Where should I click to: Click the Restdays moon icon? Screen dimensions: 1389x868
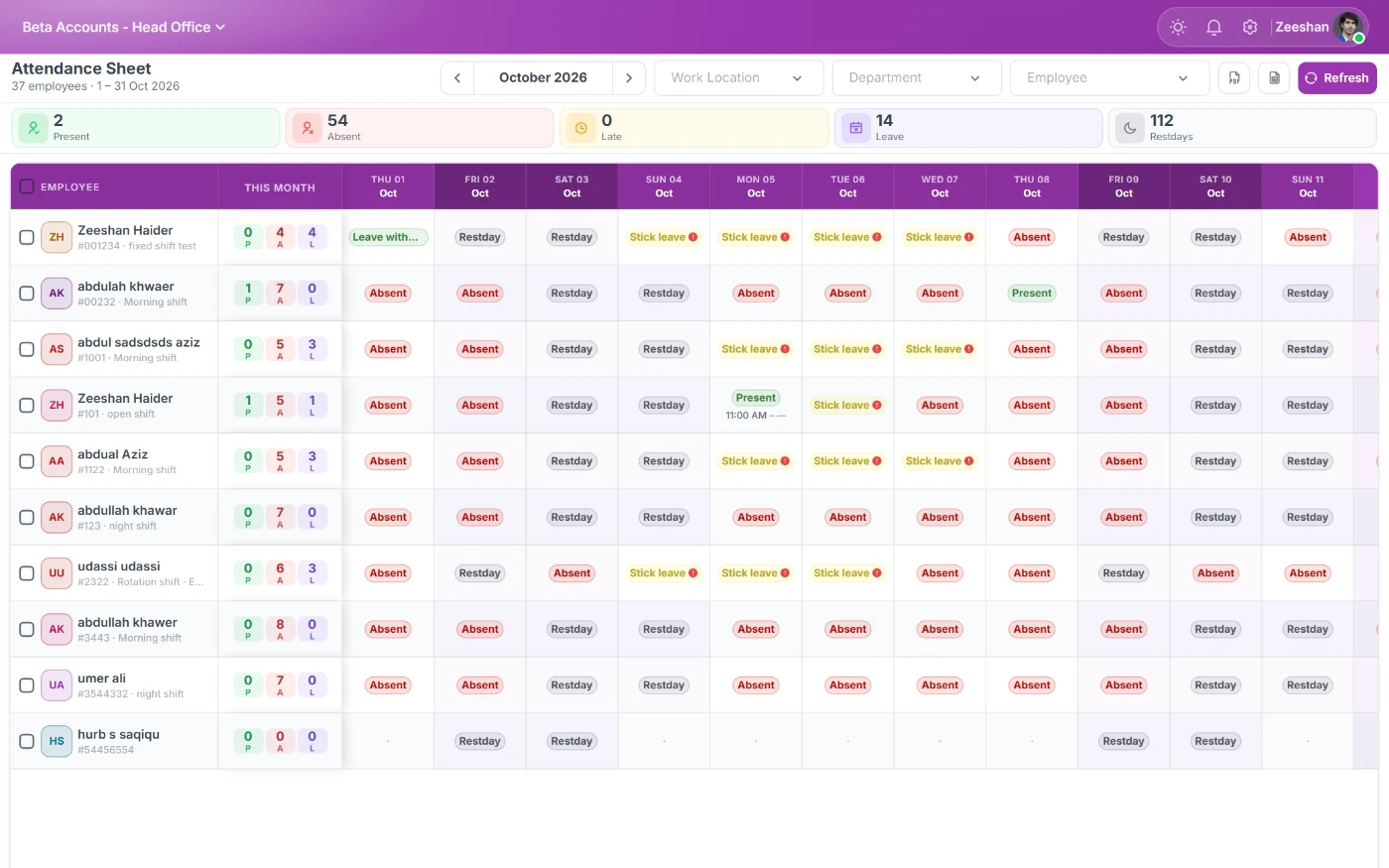(1130, 128)
